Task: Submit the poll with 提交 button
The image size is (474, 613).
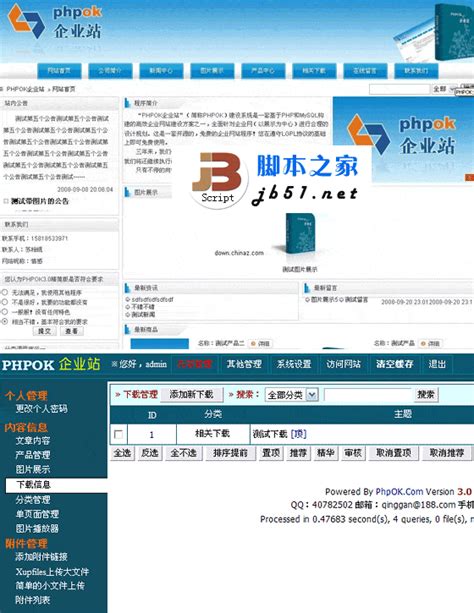Action: pyautogui.click(x=45, y=331)
